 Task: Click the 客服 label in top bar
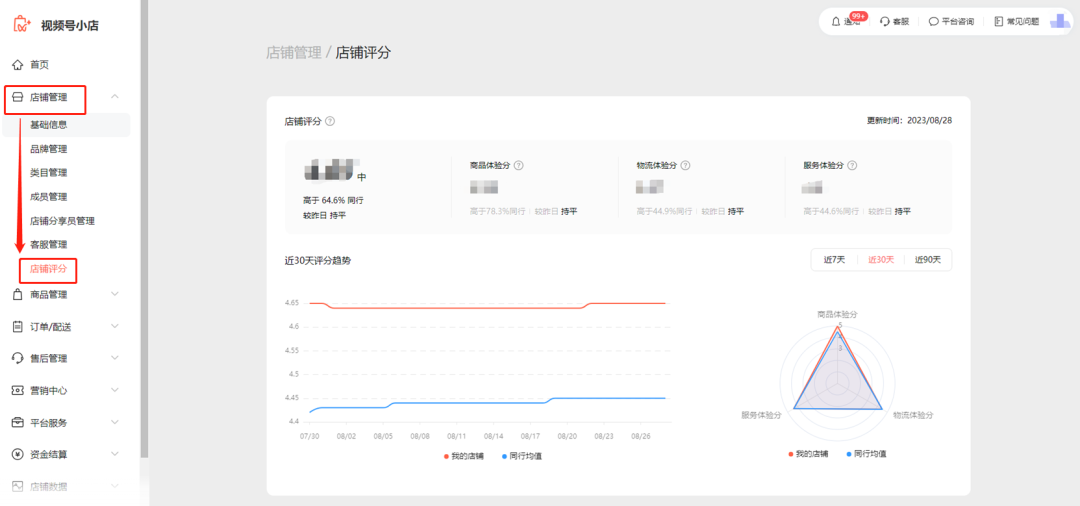tap(901, 21)
